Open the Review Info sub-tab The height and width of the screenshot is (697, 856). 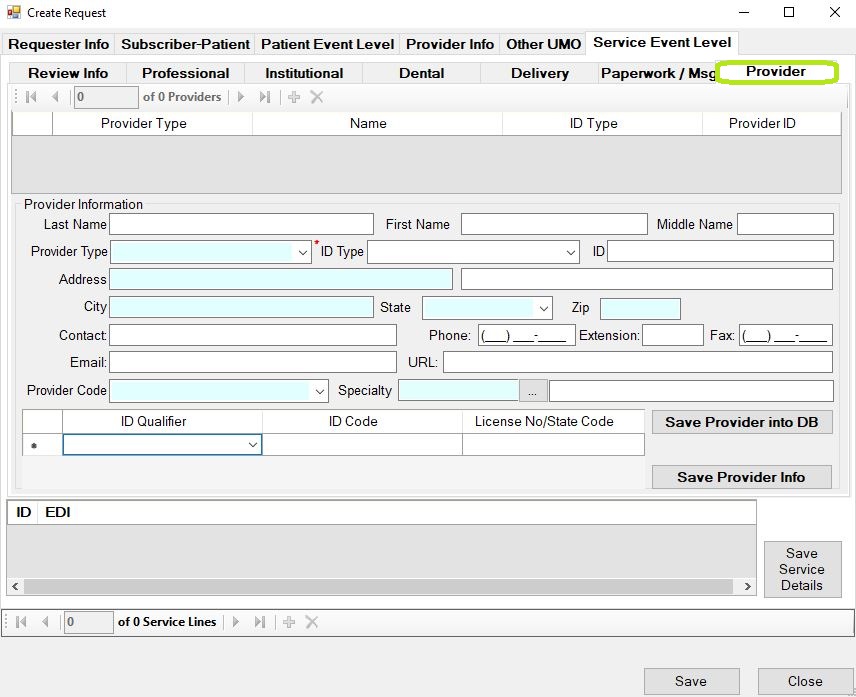(68, 73)
